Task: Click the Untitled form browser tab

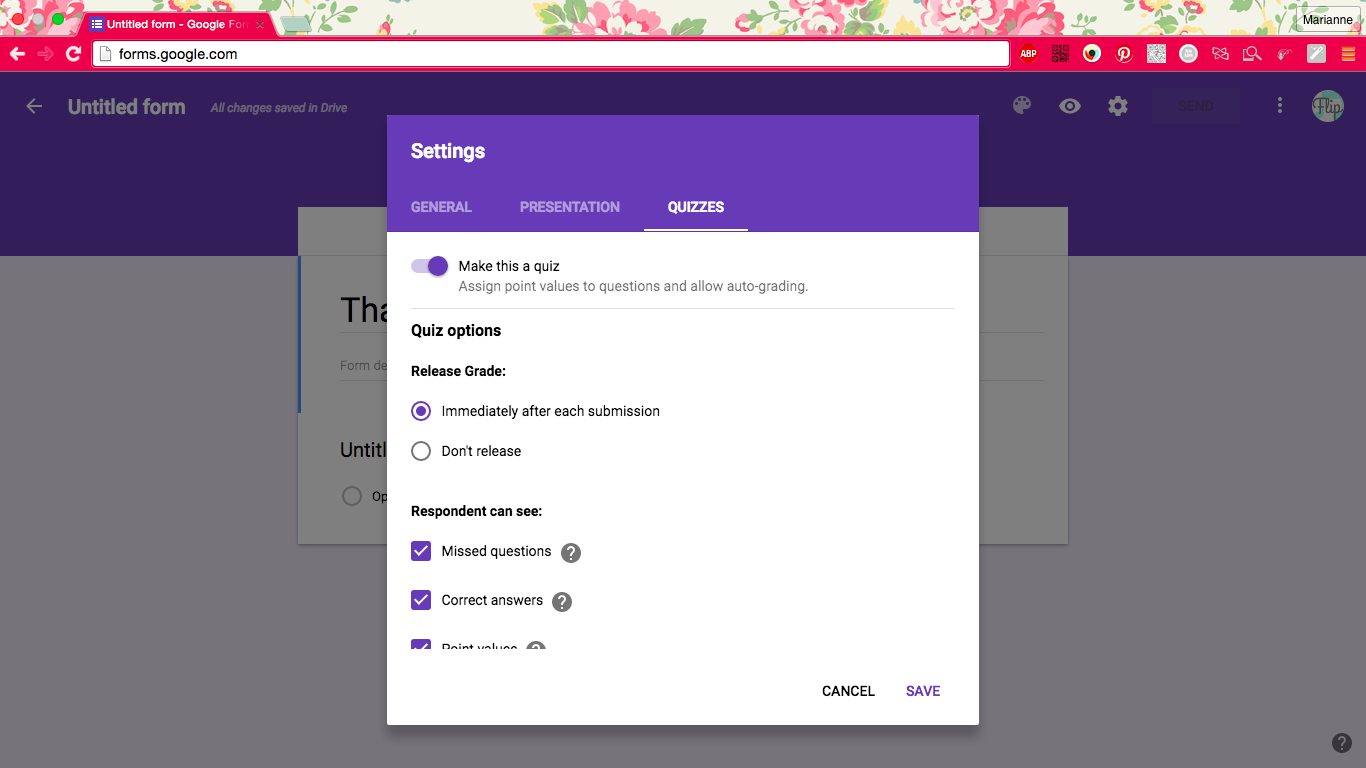Action: click(176, 24)
